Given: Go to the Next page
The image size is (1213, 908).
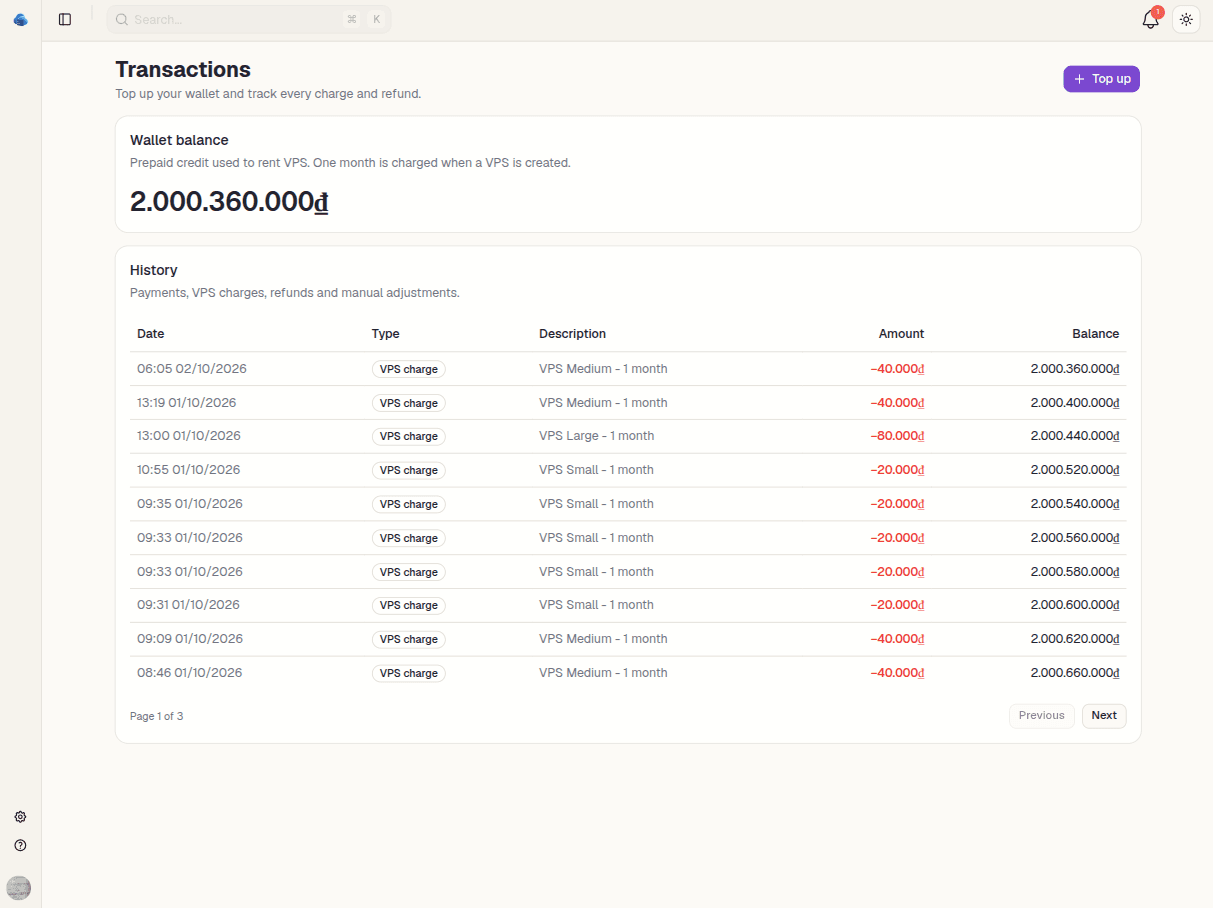Looking at the screenshot, I should pyautogui.click(x=1104, y=715).
